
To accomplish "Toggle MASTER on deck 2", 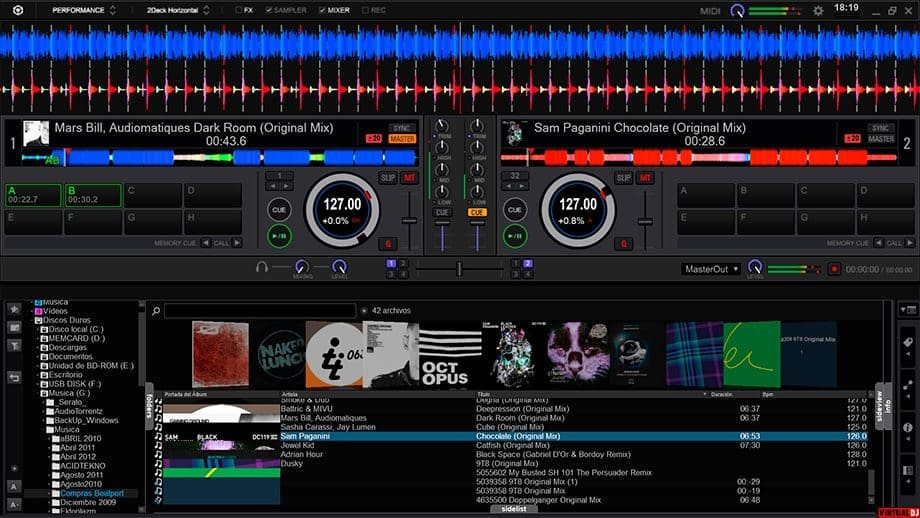I will (881, 139).
